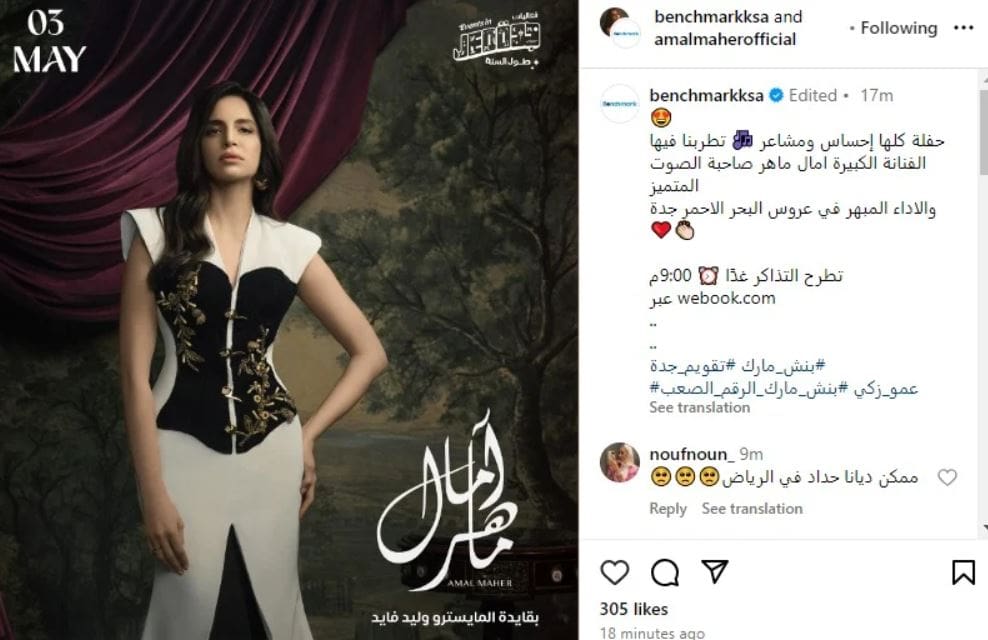988x640 pixels.
Task: Open the amalmaherofficial profile link
Action: (725, 39)
